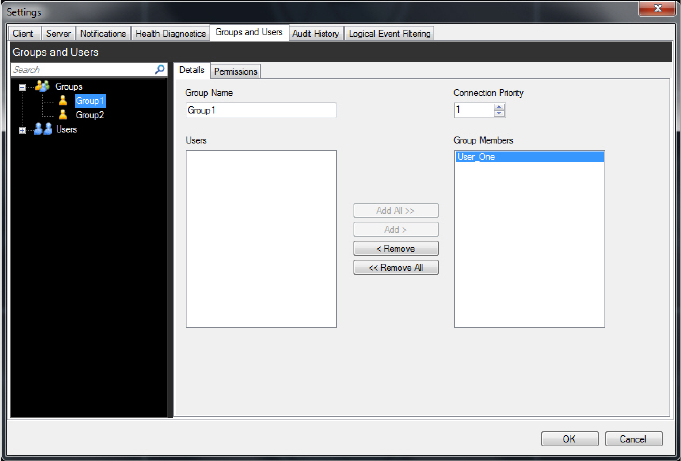Open the Audit History tab
The height and width of the screenshot is (461, 681).
click(316, 33)
